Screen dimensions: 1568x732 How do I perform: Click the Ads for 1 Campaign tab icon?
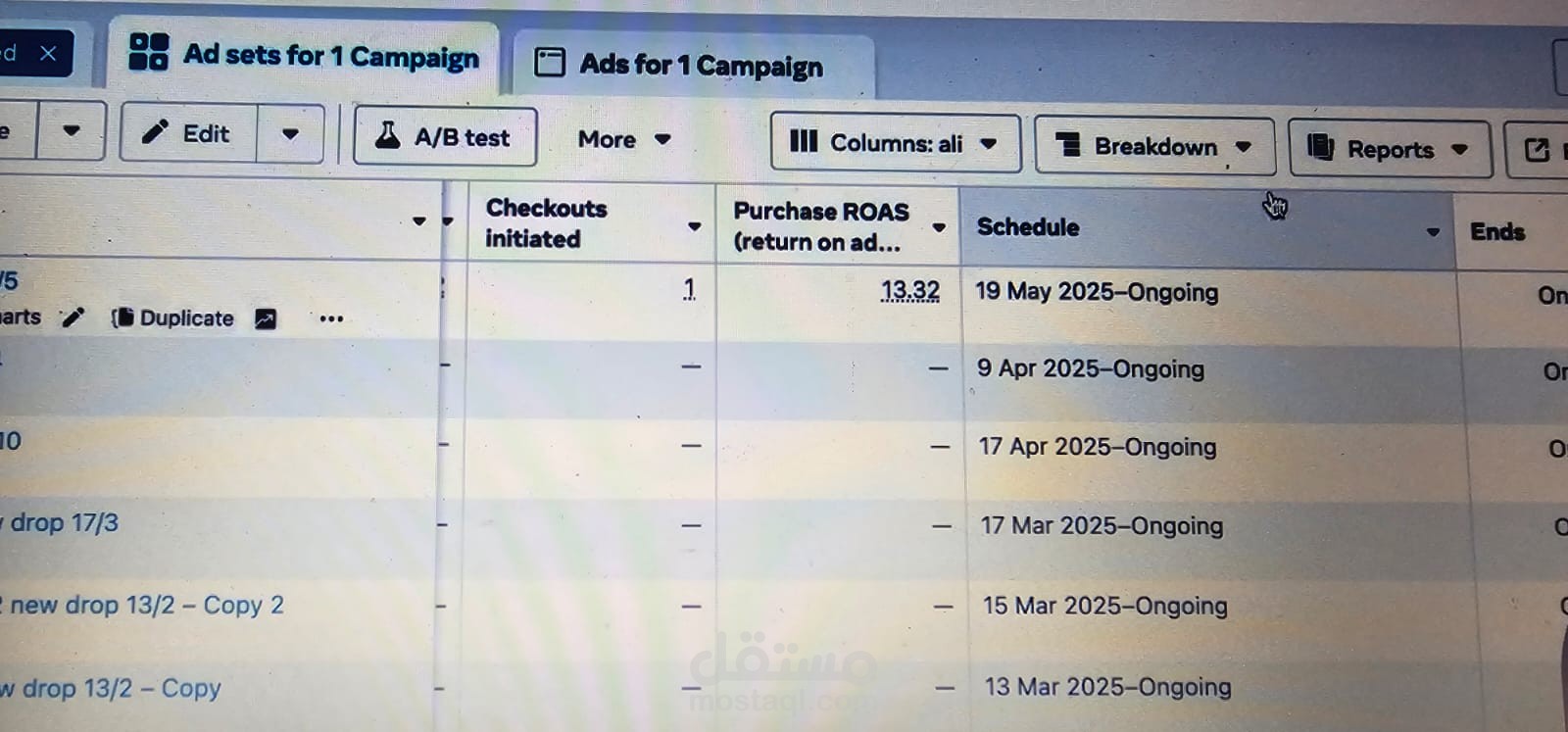click(549, 63)
